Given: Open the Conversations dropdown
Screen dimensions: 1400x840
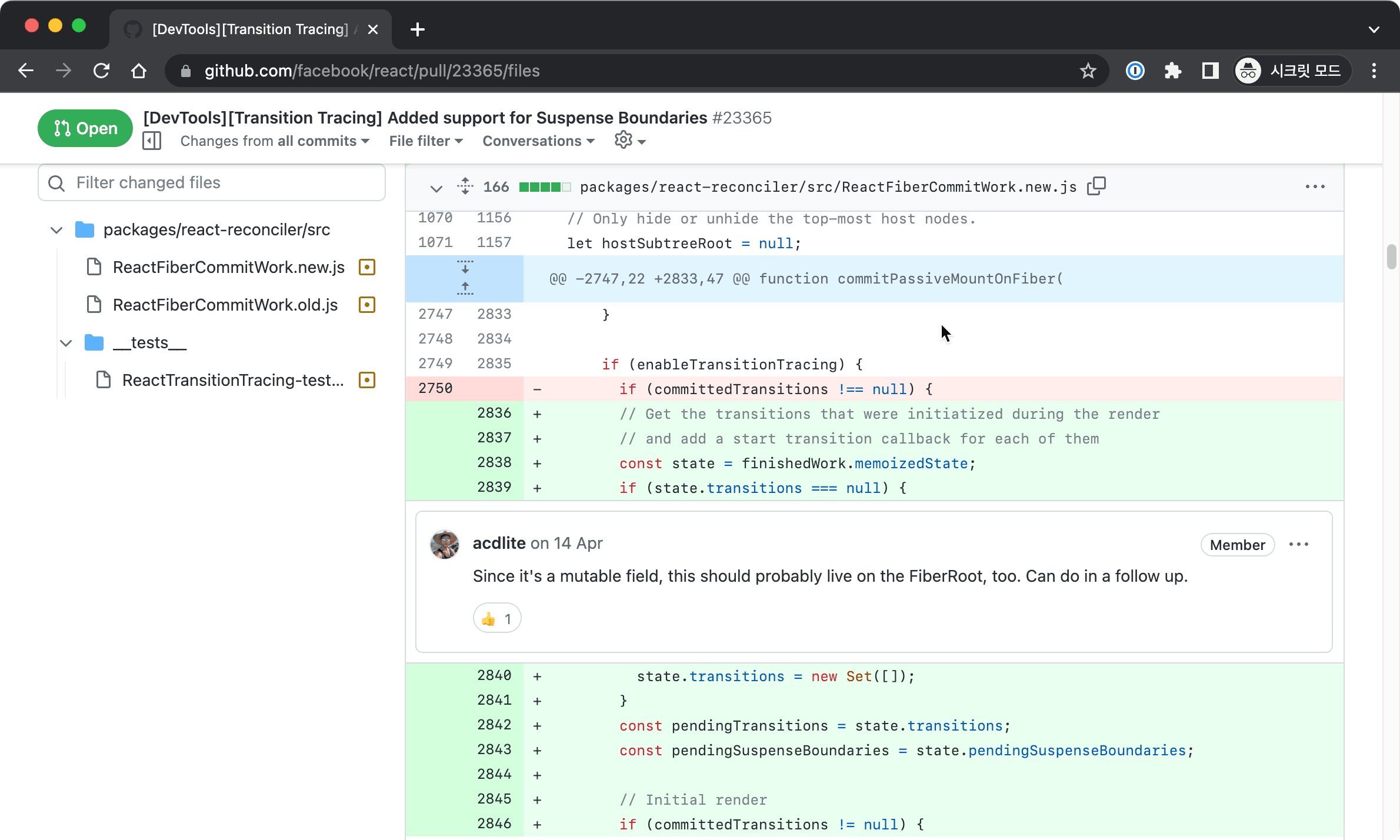Looking at the screenshot, I should [538, 141].
